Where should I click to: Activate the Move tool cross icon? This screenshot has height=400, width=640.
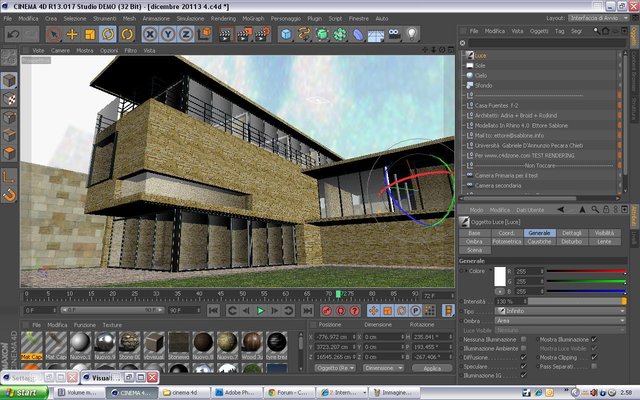tap(72, 34)
